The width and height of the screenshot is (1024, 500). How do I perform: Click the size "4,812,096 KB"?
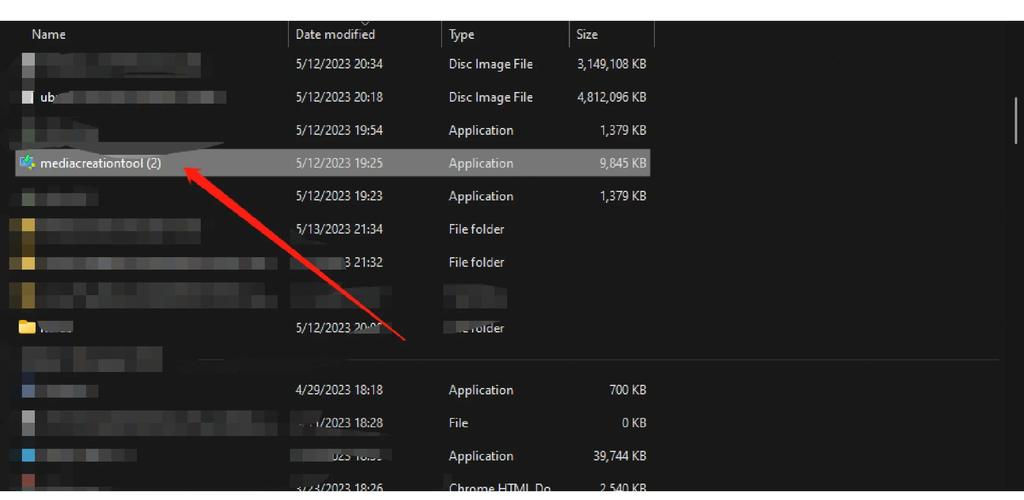pyautogui.click(x=612, y=97)
